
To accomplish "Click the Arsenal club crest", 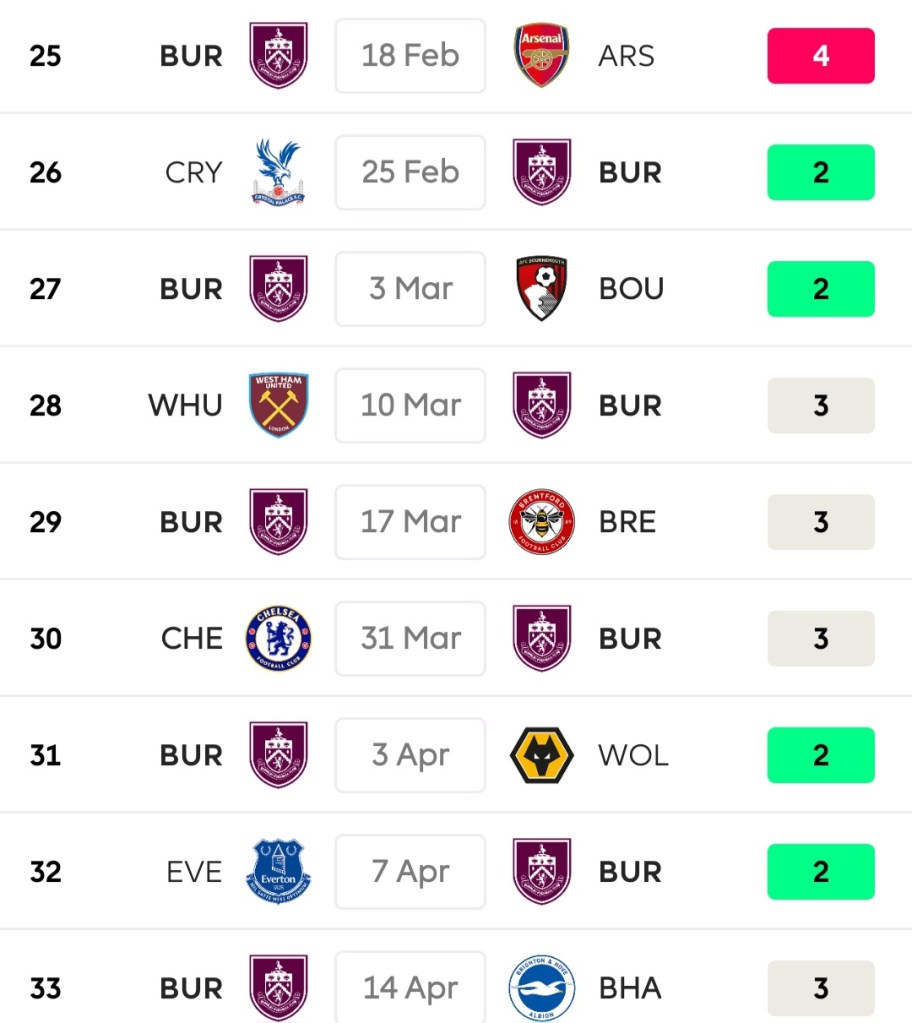I will (541, 56).
